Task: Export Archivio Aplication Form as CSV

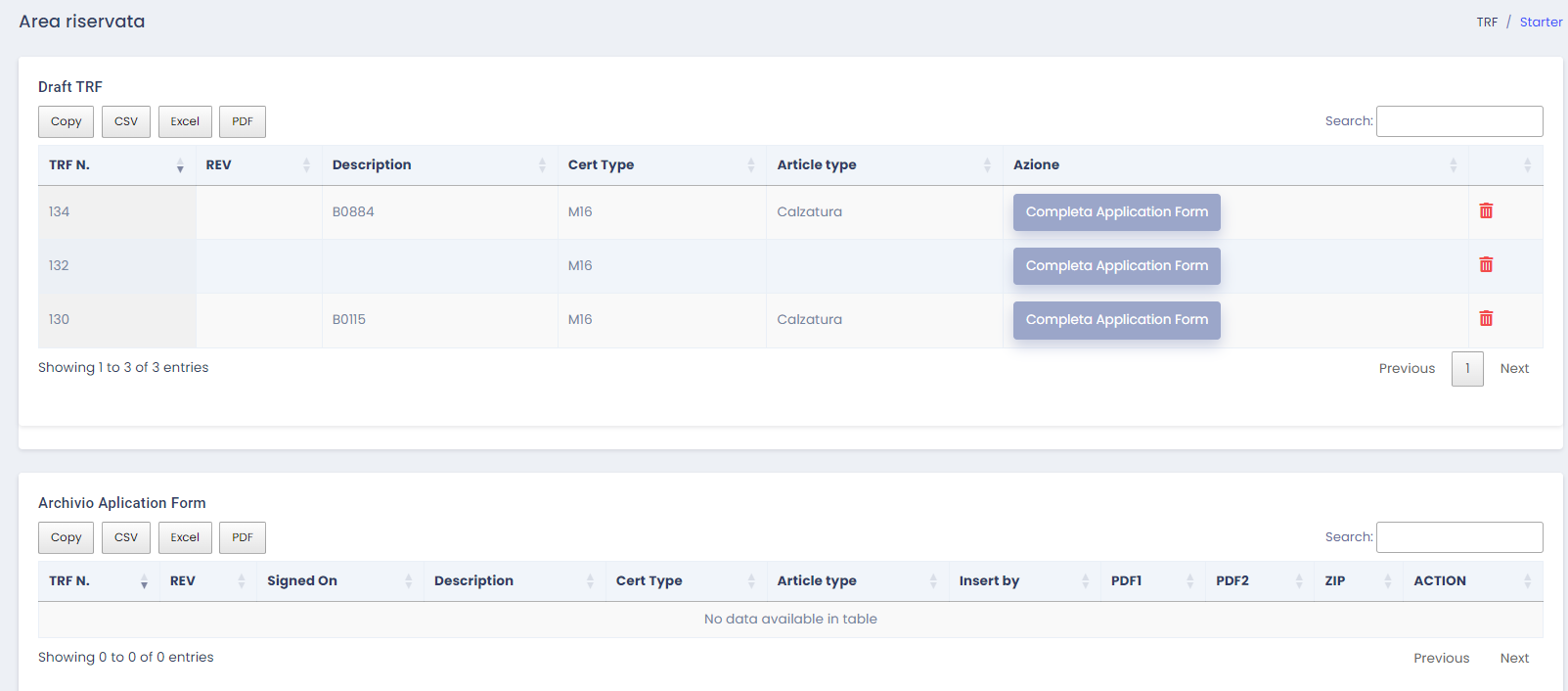Action: (x=126, y=537)
